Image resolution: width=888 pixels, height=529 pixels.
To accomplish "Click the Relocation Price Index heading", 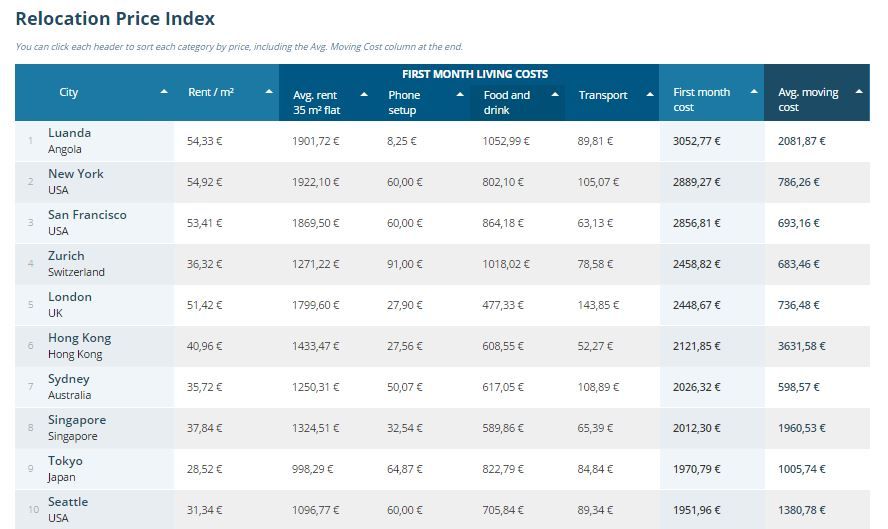I will pyautogui.click(x=115, y=19).
